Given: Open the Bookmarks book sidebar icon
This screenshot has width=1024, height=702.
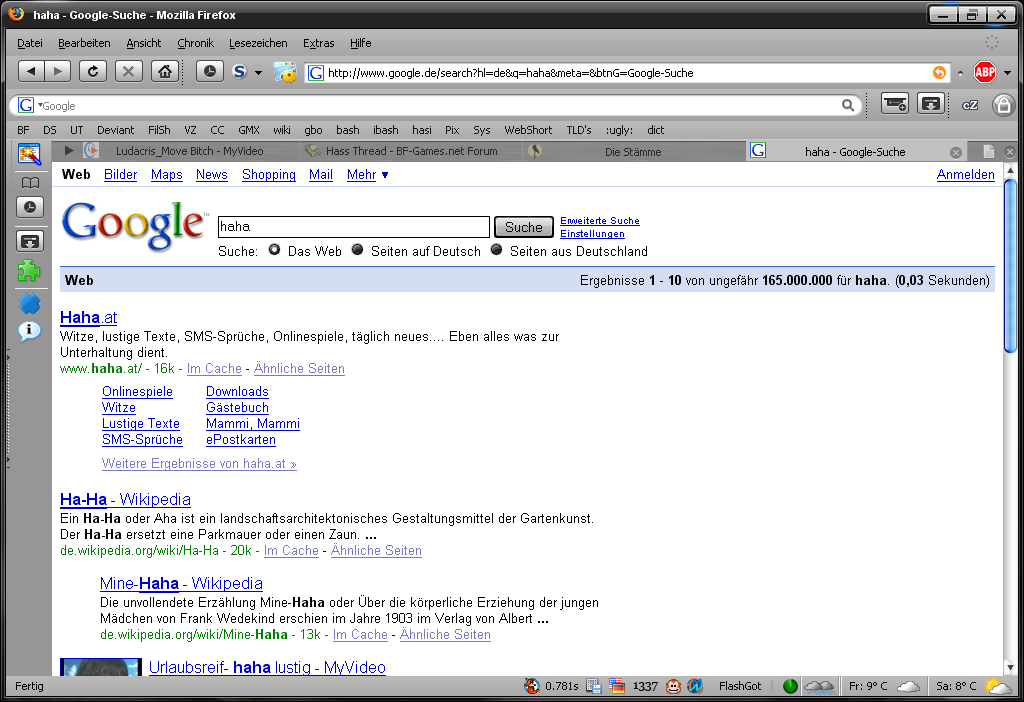Looking at the screenshot, I should click(30, 183).
